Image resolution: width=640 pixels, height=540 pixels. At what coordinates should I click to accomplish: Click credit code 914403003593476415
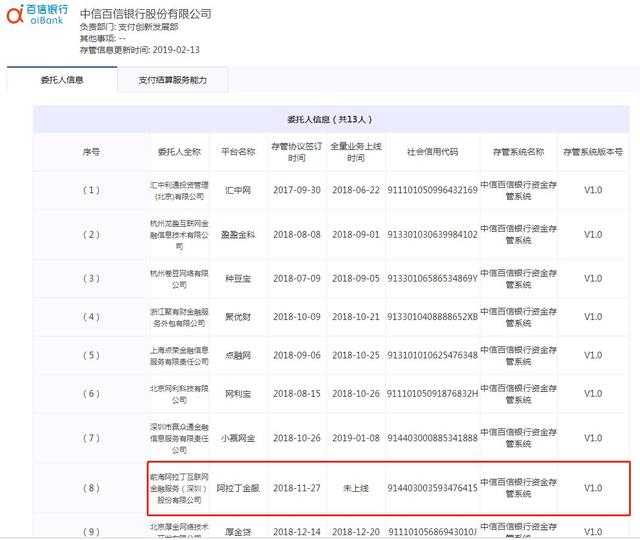tap(433, 488)
